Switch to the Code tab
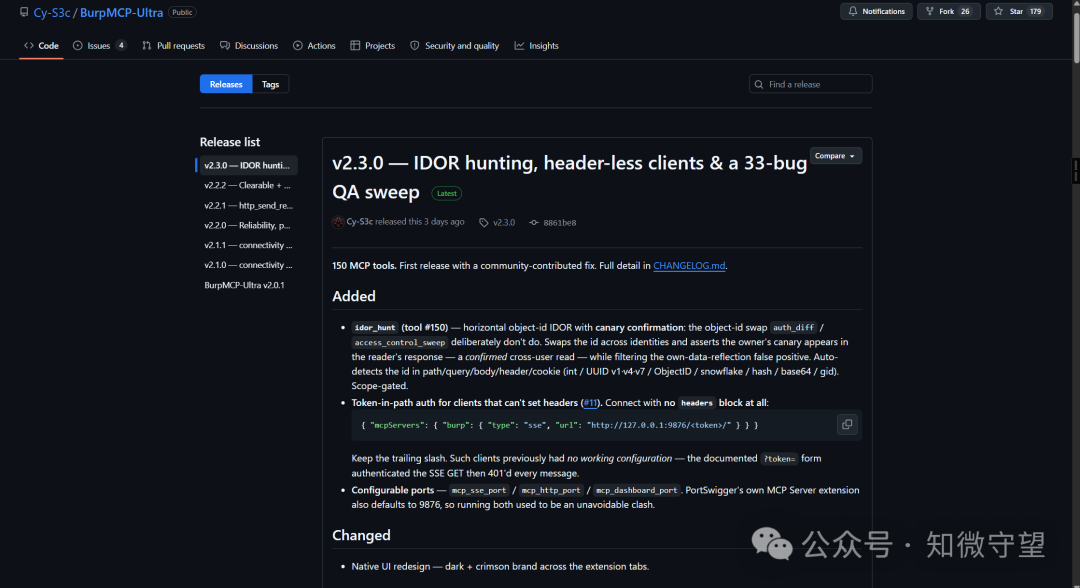This screenshot has height=588, width=1080. (41, 45)
